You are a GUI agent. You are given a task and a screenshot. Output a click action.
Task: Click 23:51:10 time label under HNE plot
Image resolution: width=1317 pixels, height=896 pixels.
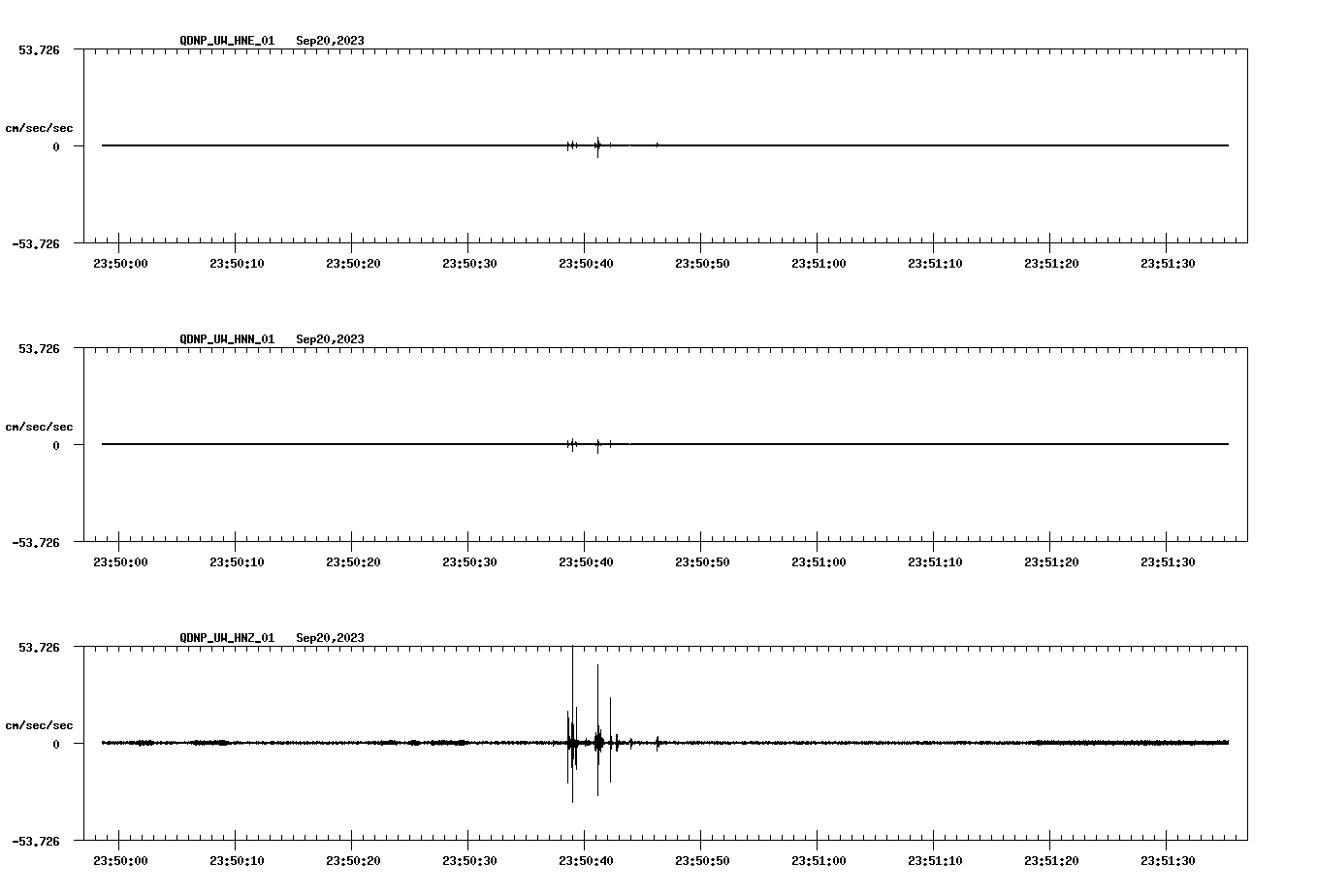tap(935, 264)
